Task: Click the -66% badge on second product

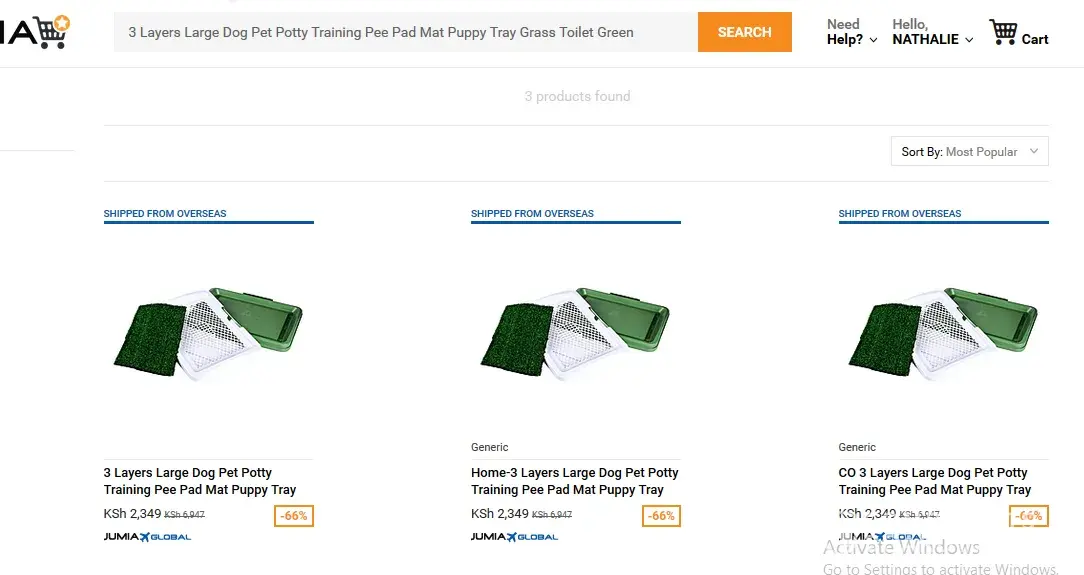Action: click(x=661, y=516)
